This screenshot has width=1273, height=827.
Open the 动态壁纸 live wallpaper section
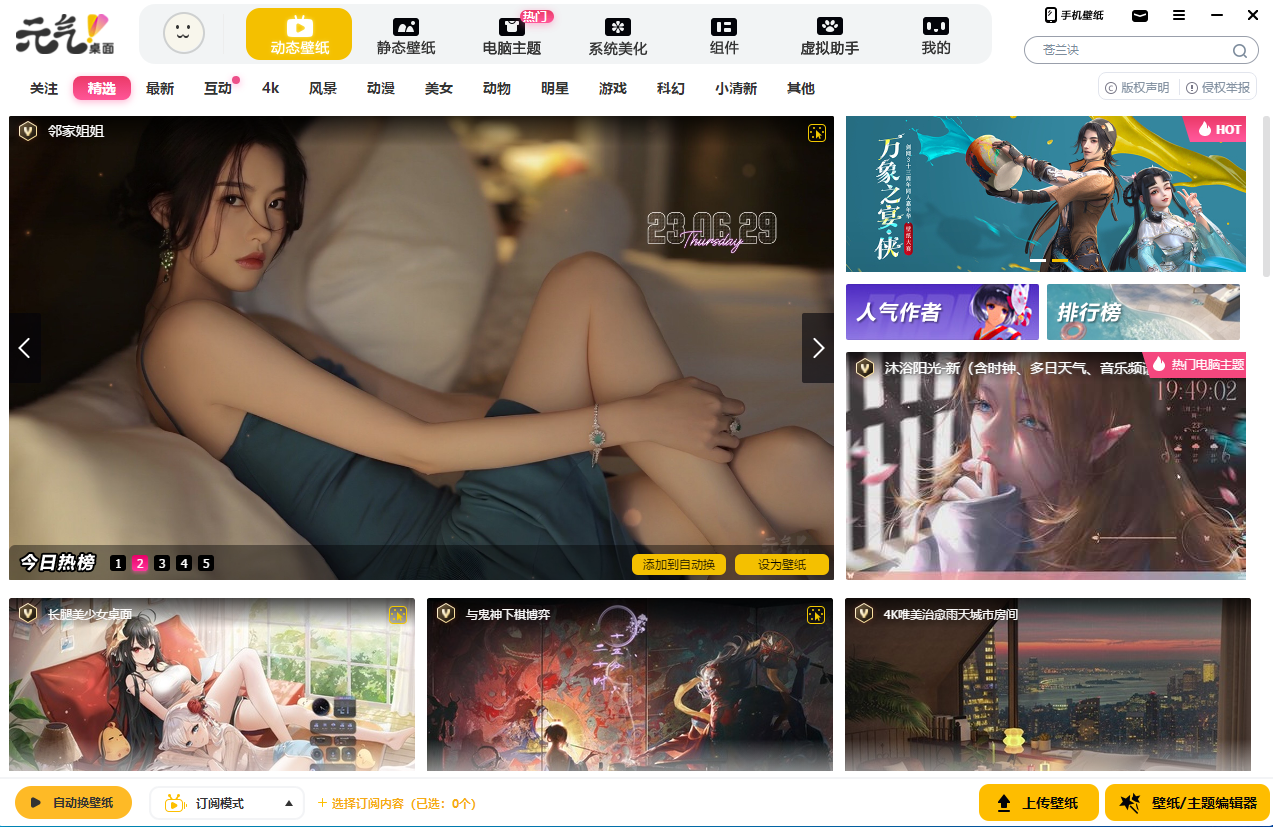(299, 35)
